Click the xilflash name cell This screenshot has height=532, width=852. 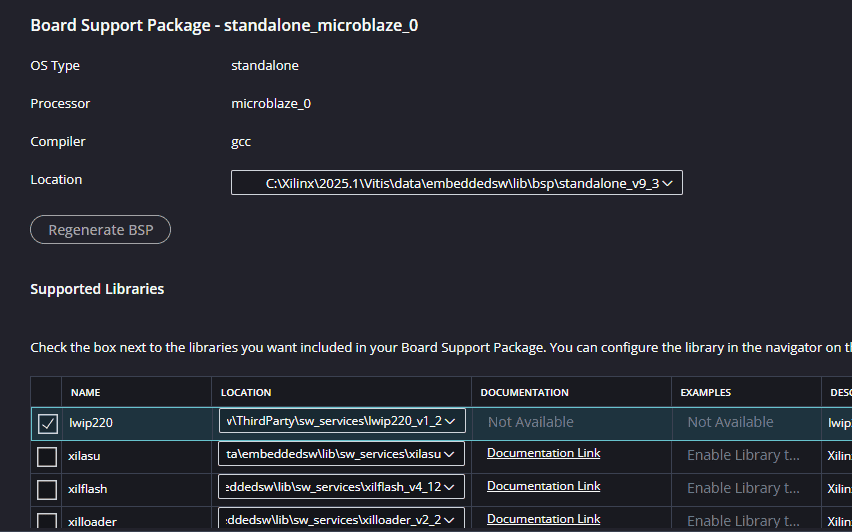(x=88, y=489)
